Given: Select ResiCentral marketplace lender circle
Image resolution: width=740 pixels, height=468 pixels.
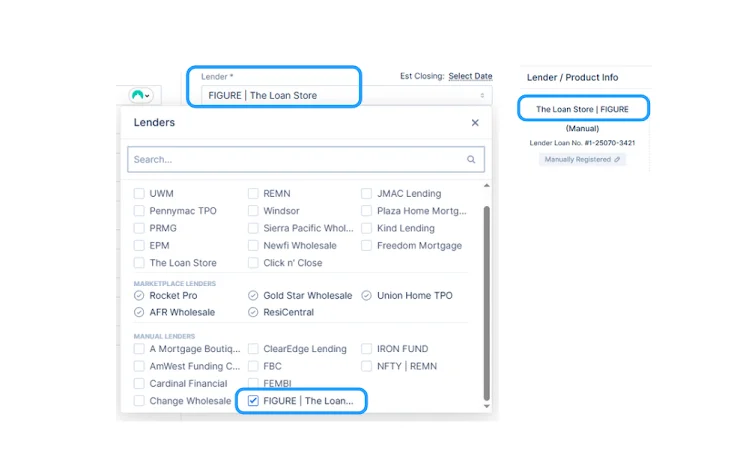Looking at the screenshot, I should tap(253, 312).
